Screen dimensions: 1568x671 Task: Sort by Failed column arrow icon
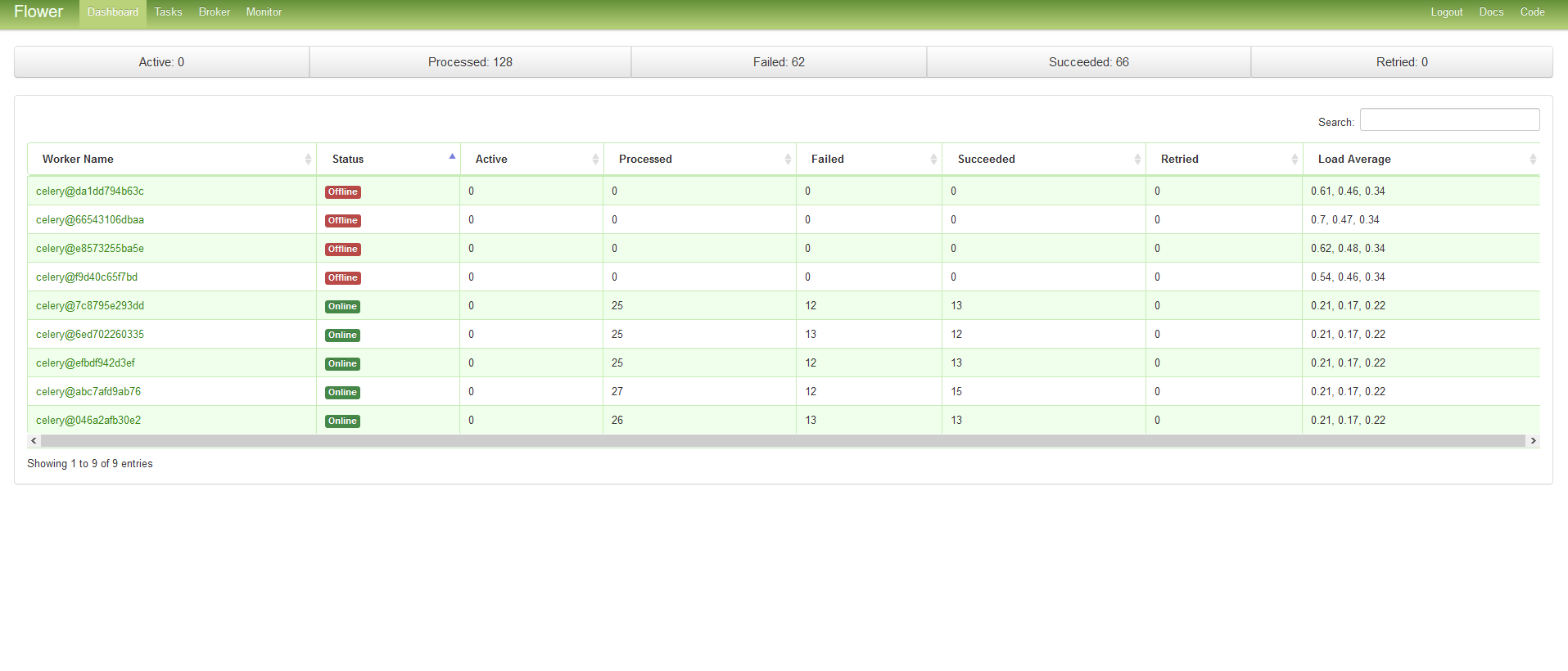pyautogui.click(x=933, y=160)
